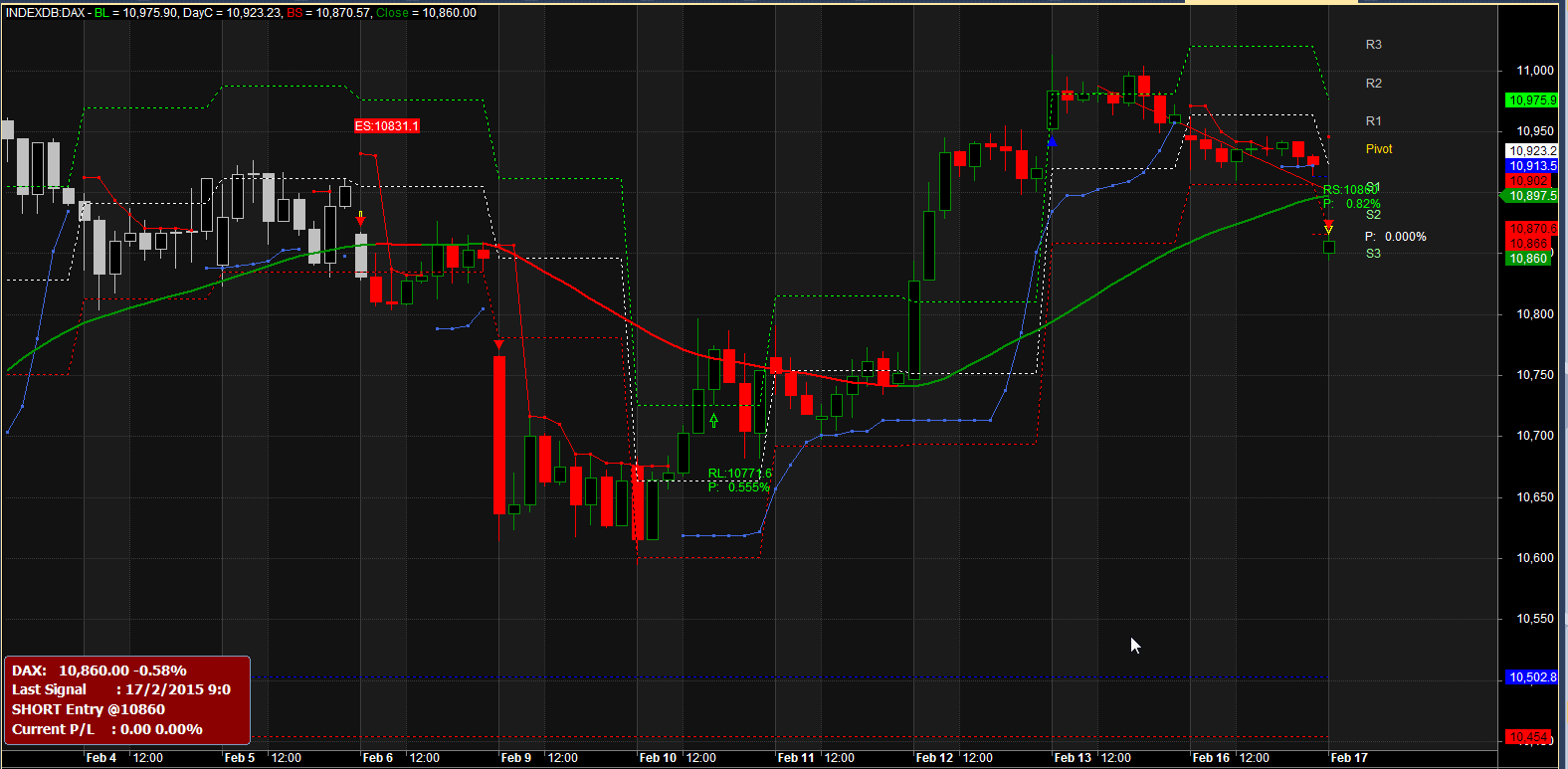1568x769 pixels.
Task: Click the 10,950 price axis label
Action: coord(1535,131)
